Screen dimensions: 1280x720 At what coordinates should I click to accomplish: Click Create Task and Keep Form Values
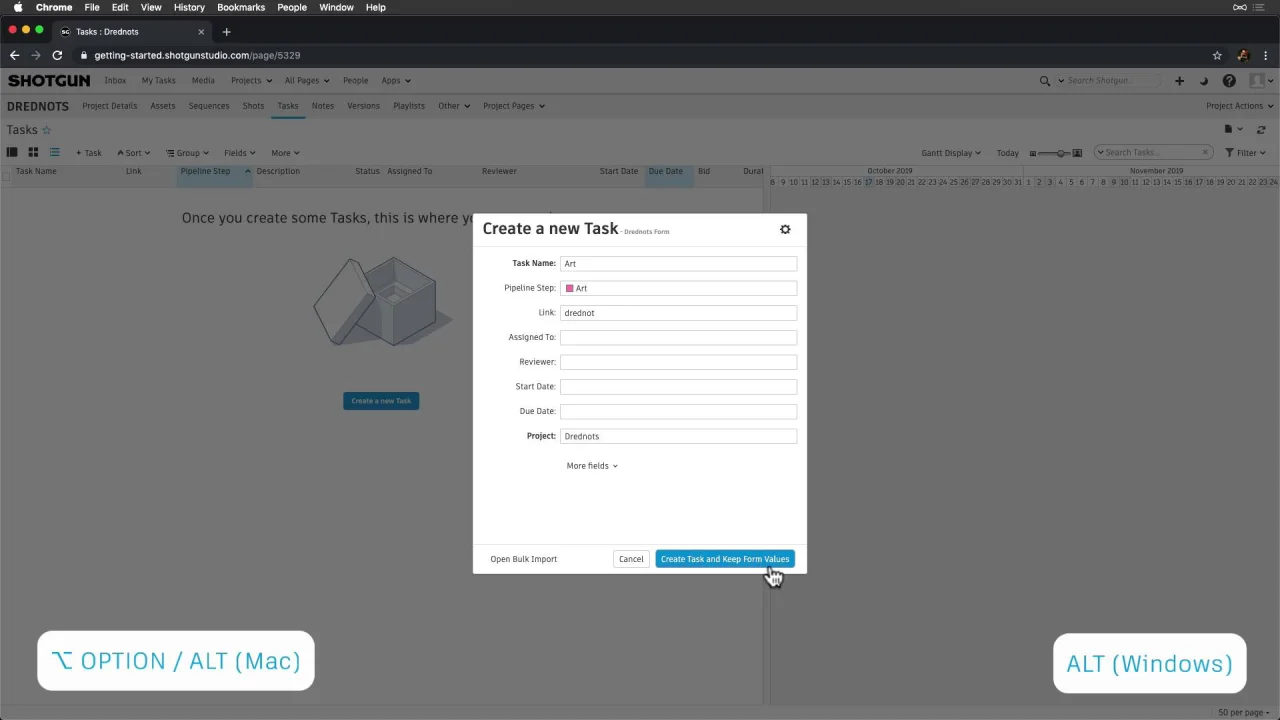(x=725, y=559)
